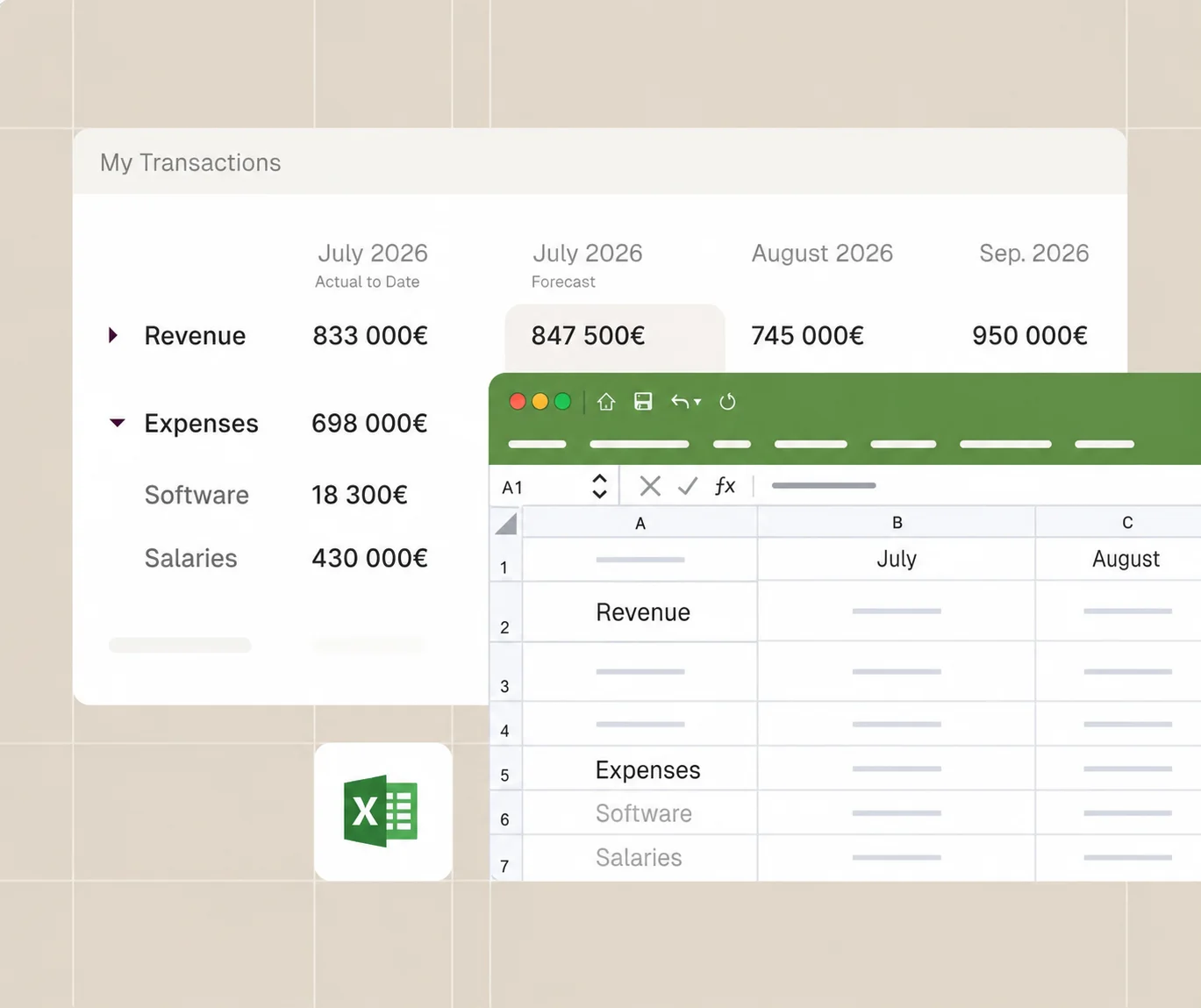
Task: Collapse the Expenses row
Action: coord(117,423)
